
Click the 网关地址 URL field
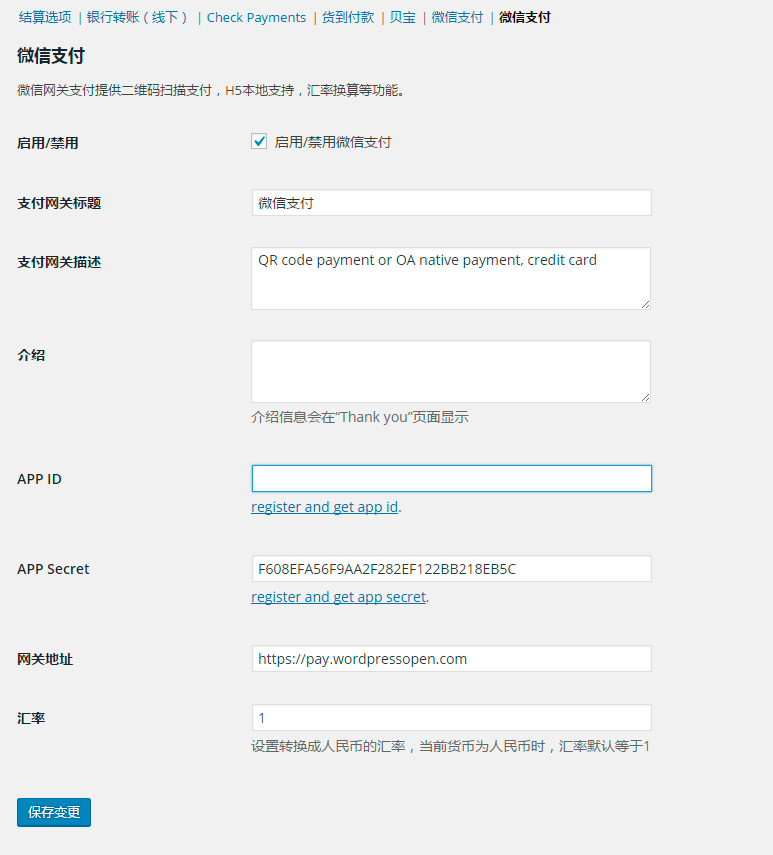coord(451,659)
